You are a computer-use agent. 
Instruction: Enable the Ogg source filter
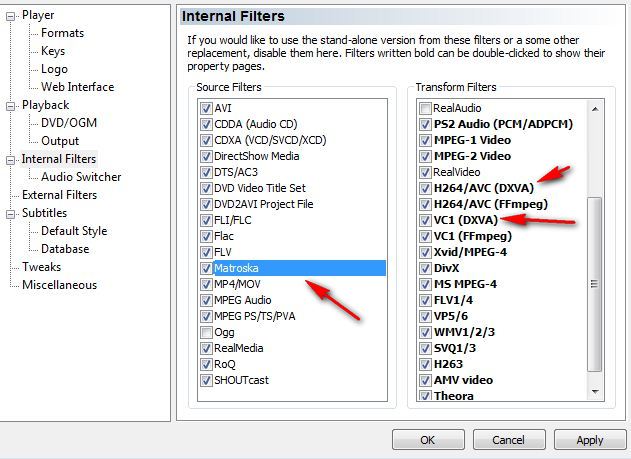(x=206, y=332)
